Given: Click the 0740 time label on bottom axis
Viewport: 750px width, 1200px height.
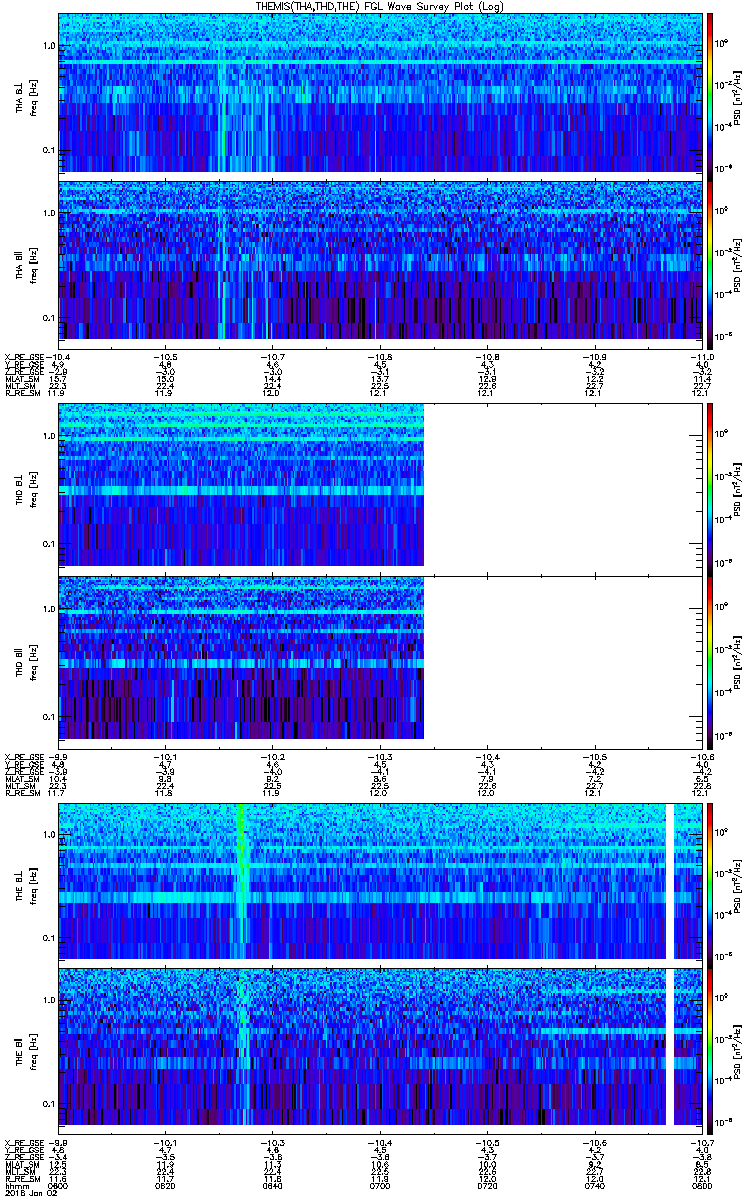Looking at the screenshot, I should tap(594, 1186).
